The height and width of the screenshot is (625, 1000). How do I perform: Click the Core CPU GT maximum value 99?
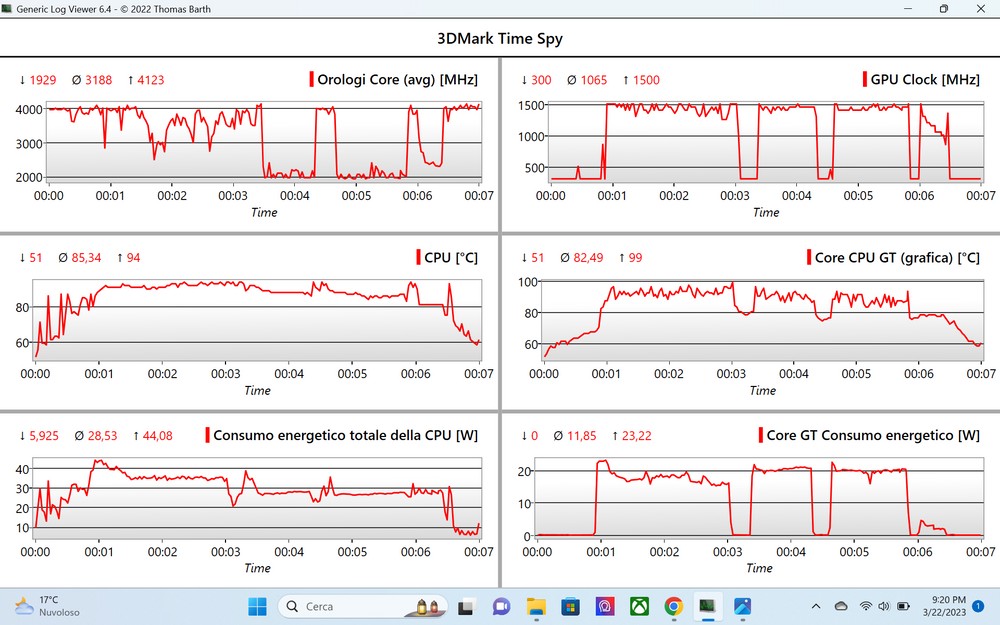pos(635,258)
